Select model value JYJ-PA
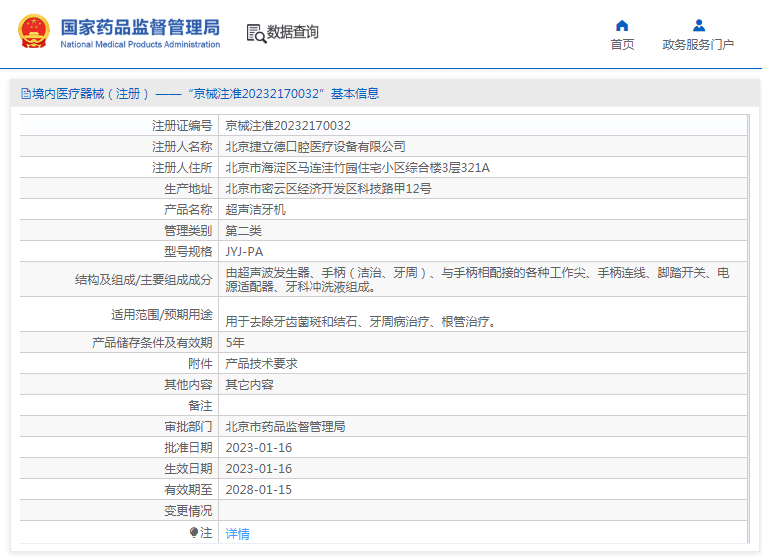Screen dimensions: 762x557 (x=244, y=252)
